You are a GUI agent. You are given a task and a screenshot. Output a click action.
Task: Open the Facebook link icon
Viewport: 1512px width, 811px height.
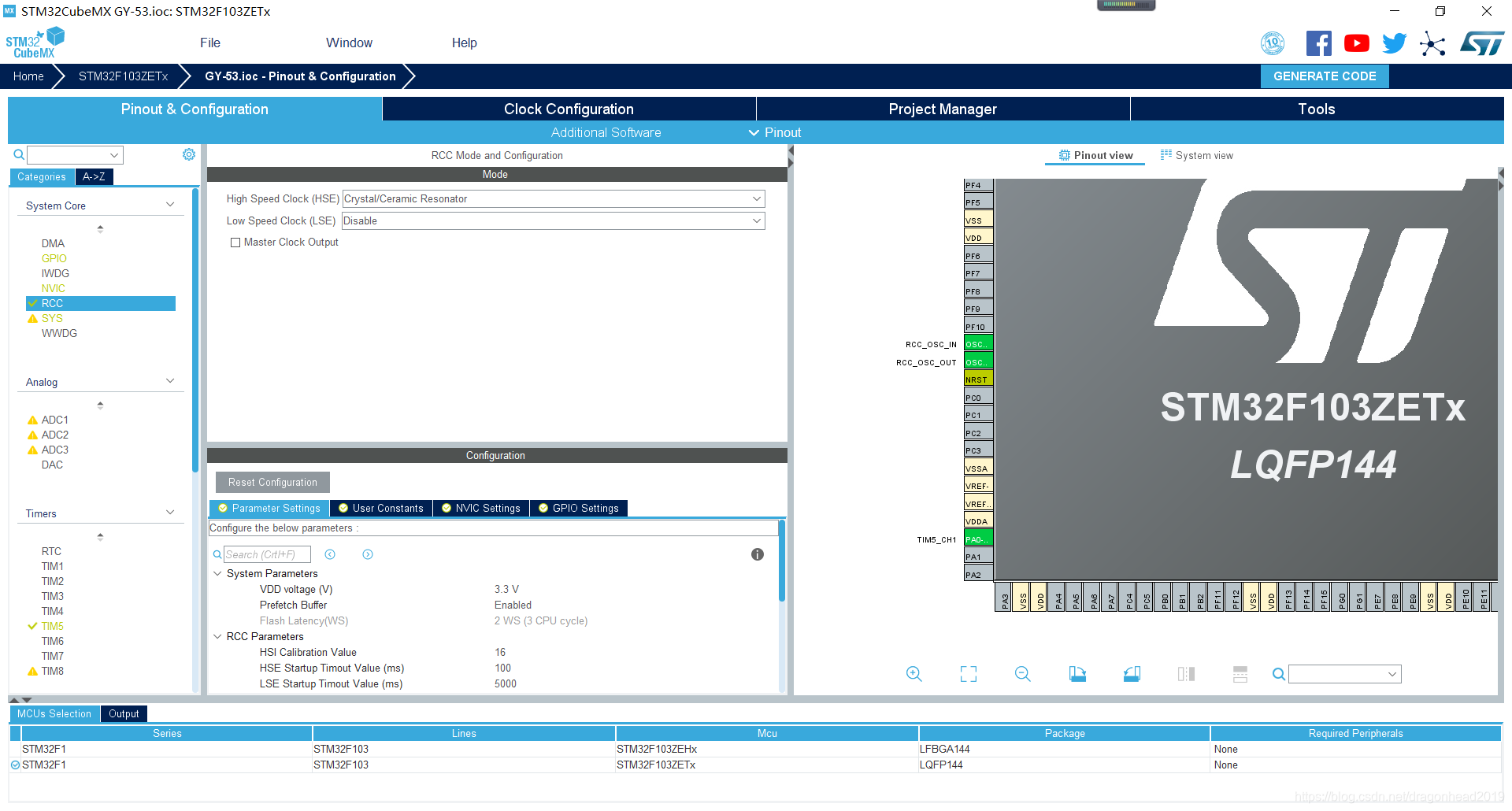(1318, 43)
